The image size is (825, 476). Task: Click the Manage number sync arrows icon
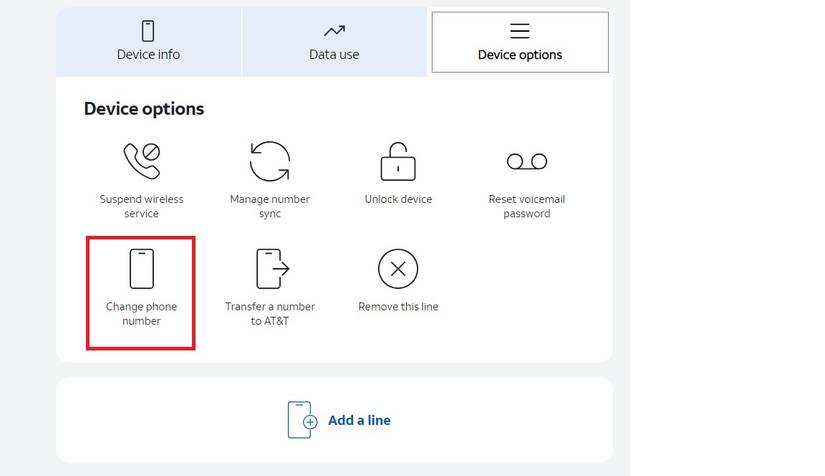pos(270,161)
